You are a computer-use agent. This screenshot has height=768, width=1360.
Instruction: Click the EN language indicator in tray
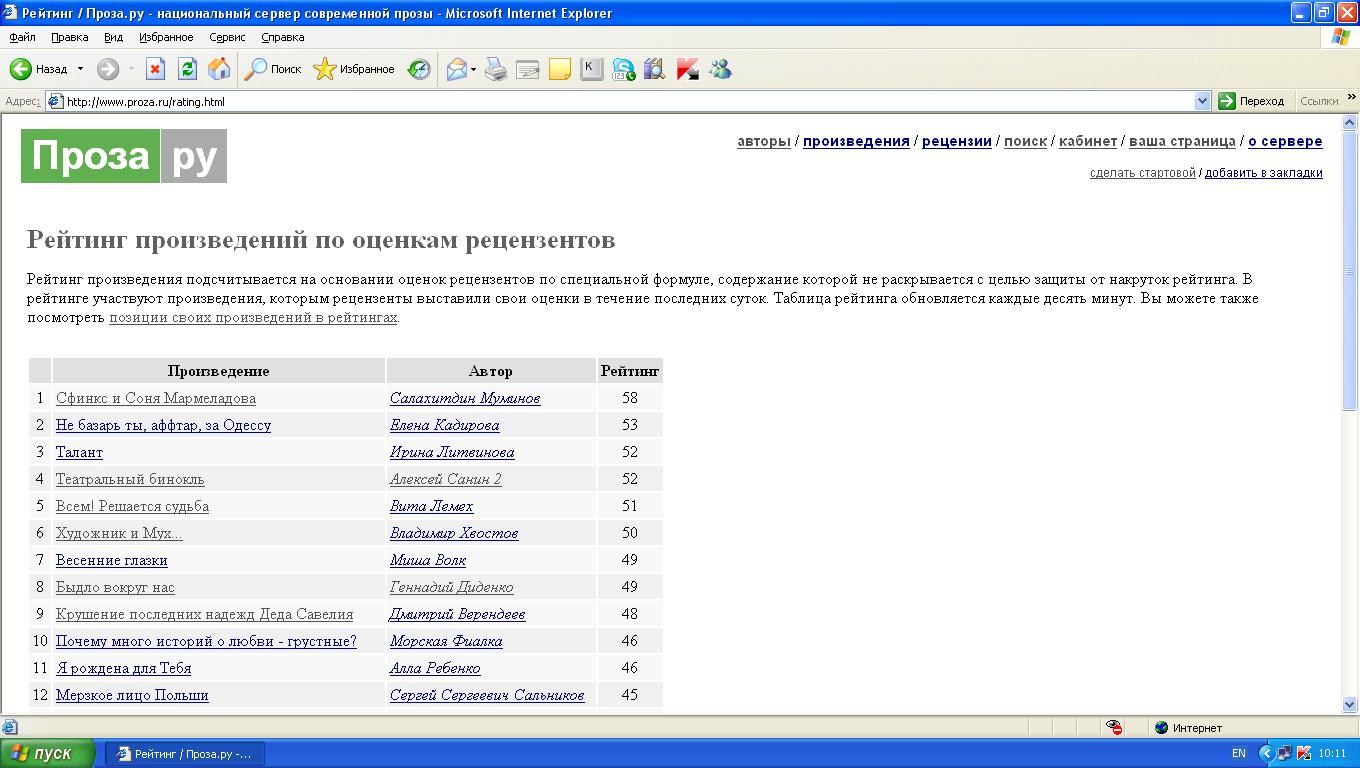point(1239,753)
